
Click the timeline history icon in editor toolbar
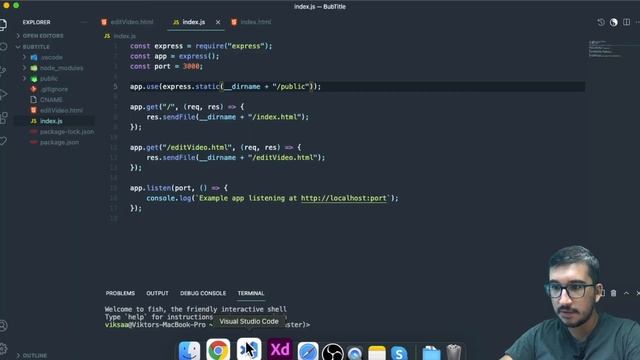[601, 22]
